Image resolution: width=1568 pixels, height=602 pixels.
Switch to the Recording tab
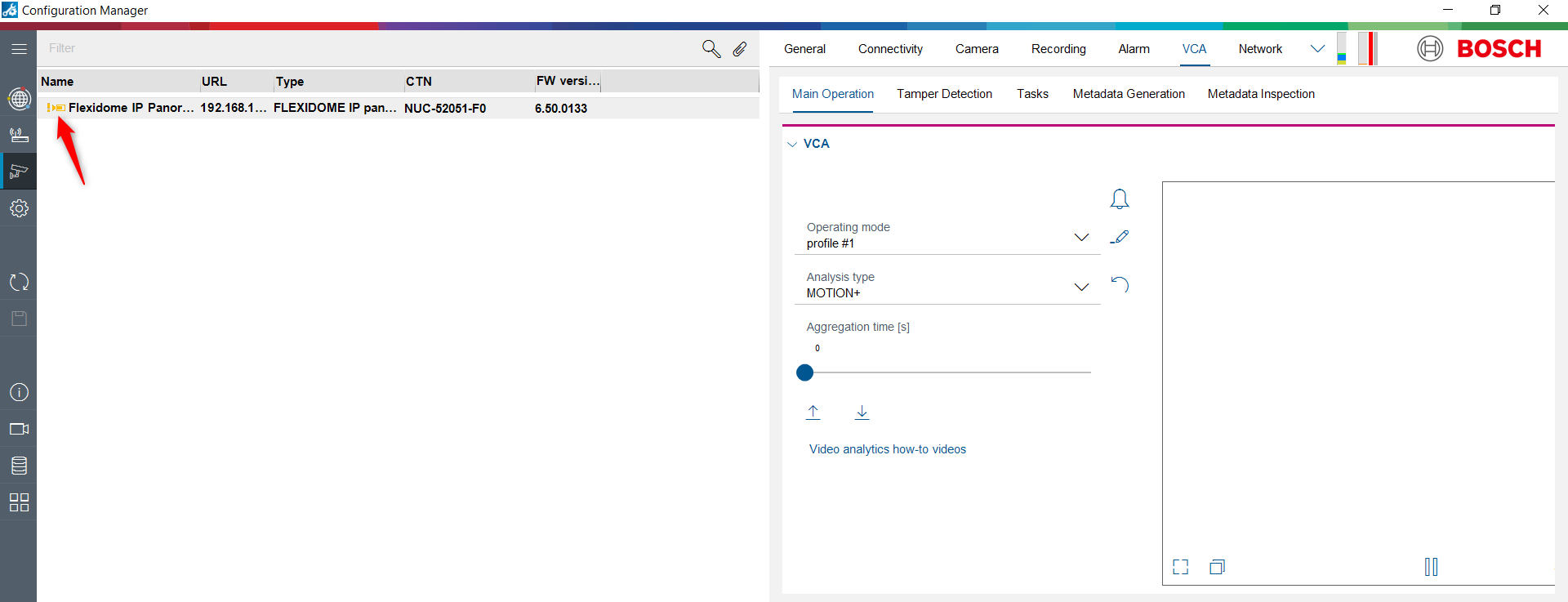[1058, 49]
